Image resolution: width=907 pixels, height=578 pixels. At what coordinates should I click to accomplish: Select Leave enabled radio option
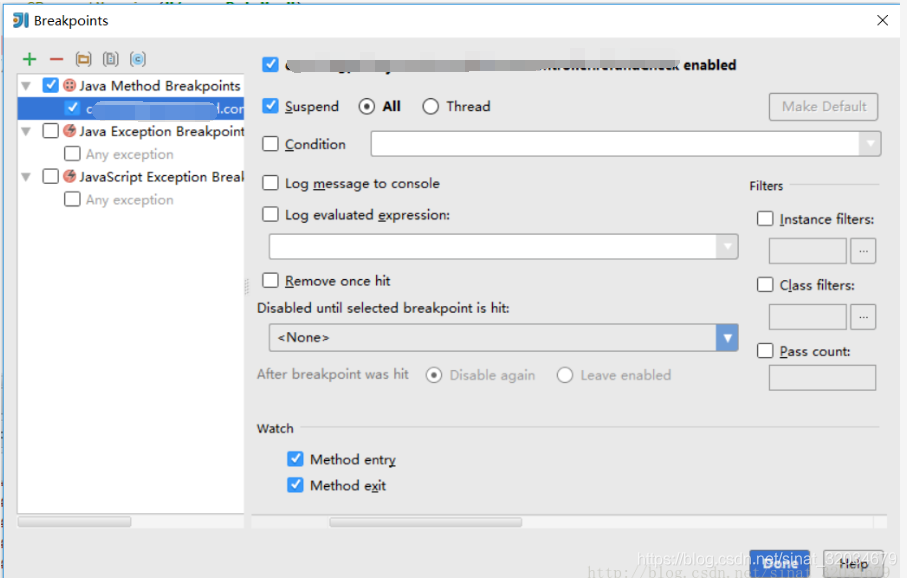point(565,375)
